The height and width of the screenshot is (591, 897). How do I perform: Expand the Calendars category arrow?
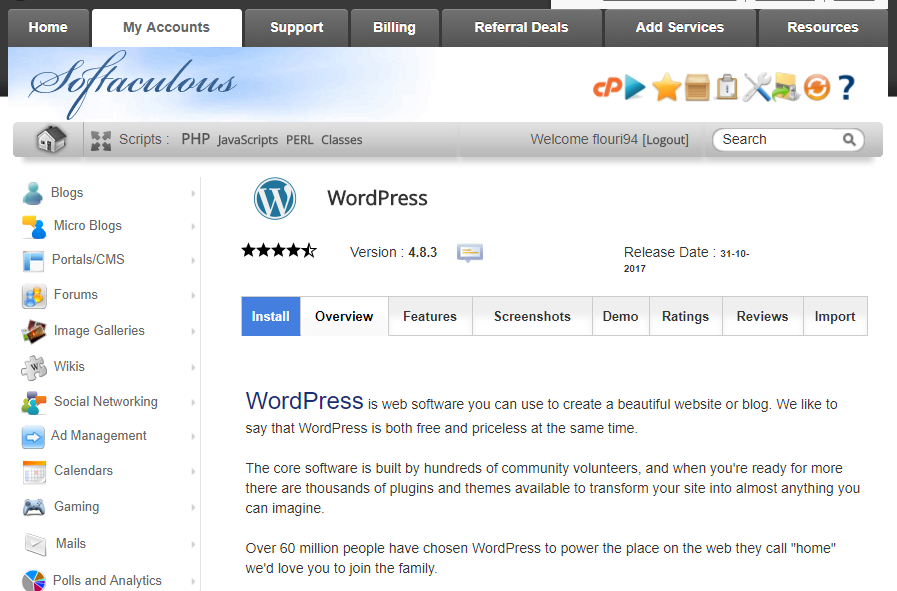coord(193,471)
